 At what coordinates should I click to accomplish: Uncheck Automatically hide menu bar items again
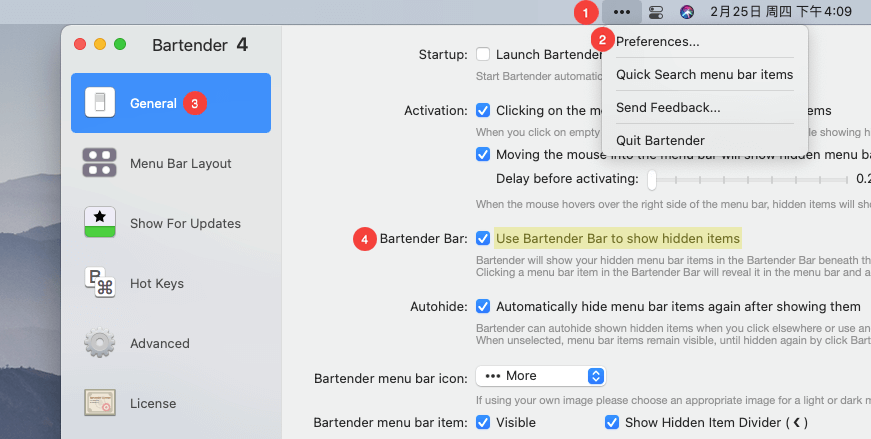coord(483,306)
